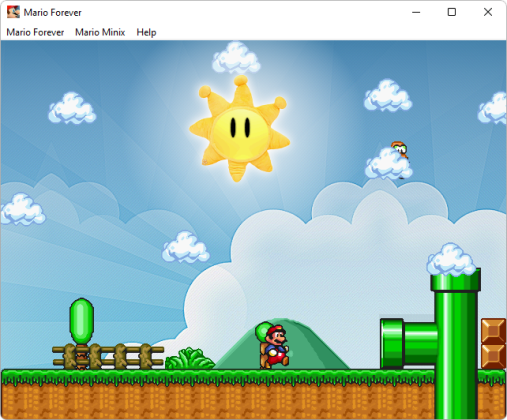507x420 pixels.
Task: Click the cloud sitting on the green pipe
Action: pos(451,260)
